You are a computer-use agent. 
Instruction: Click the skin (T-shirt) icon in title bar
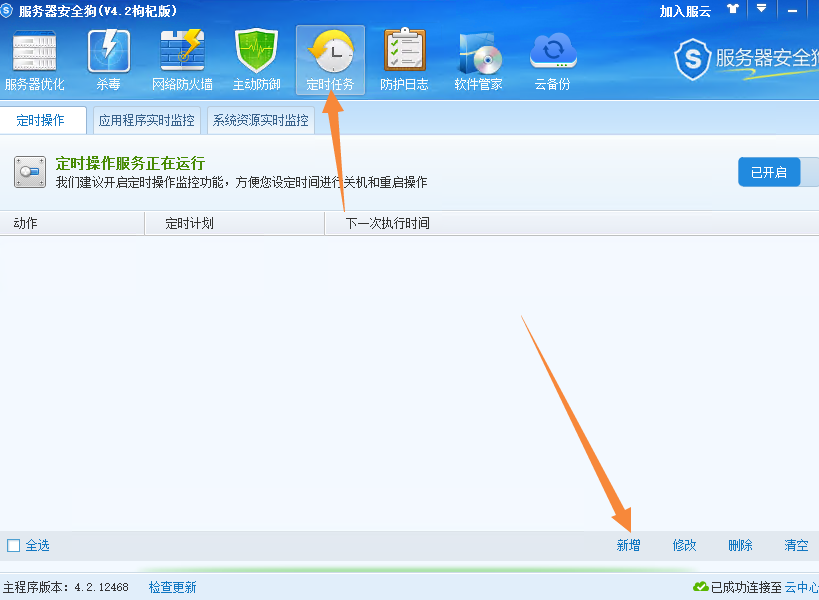coord(733,9)
